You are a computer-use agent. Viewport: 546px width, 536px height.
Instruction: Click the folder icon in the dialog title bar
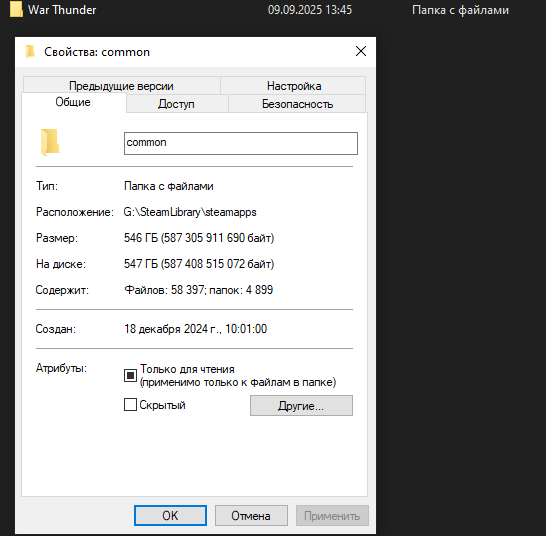[30, 52]
